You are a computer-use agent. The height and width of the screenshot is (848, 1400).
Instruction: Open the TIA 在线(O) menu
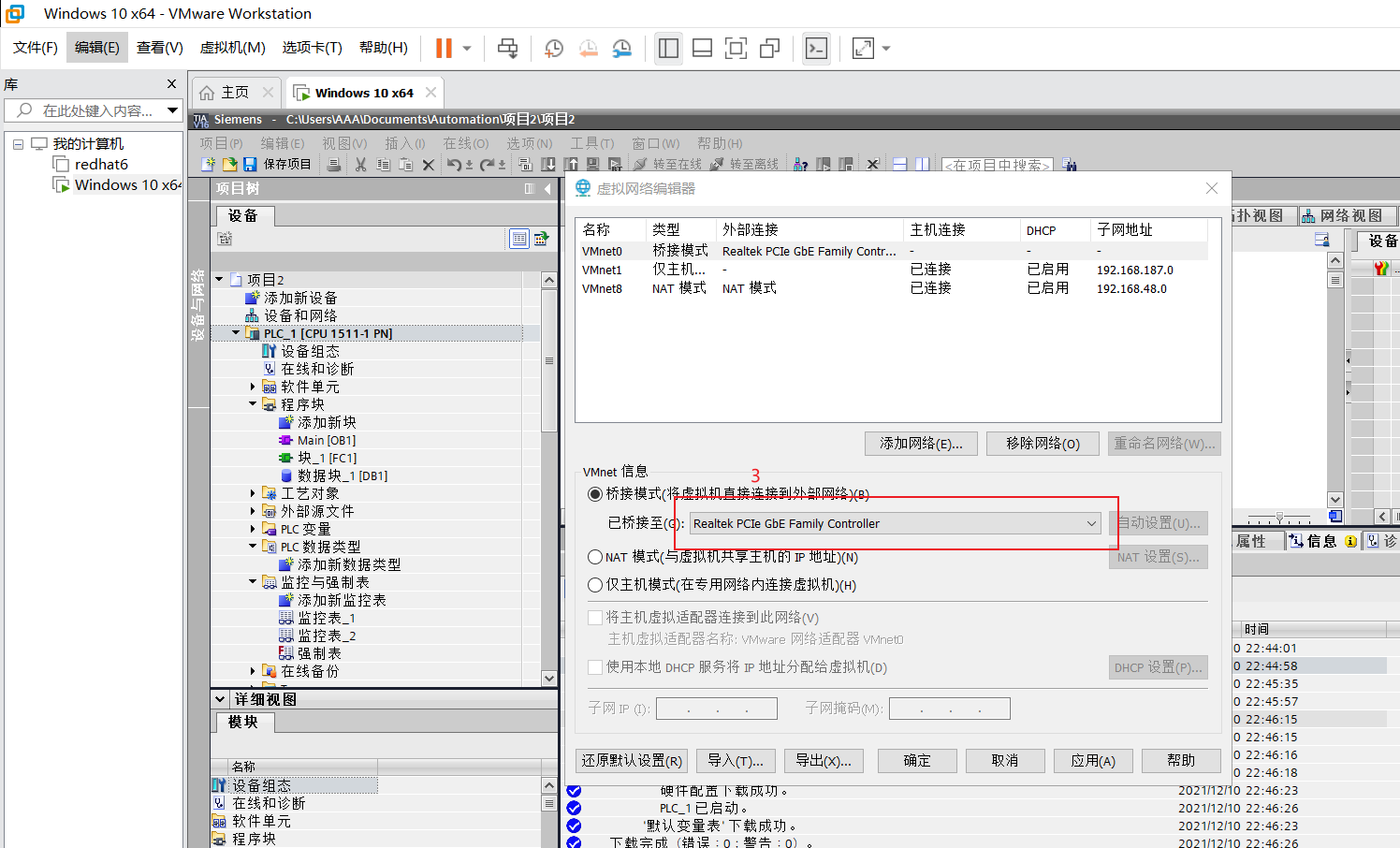click(x=466, y=143)
